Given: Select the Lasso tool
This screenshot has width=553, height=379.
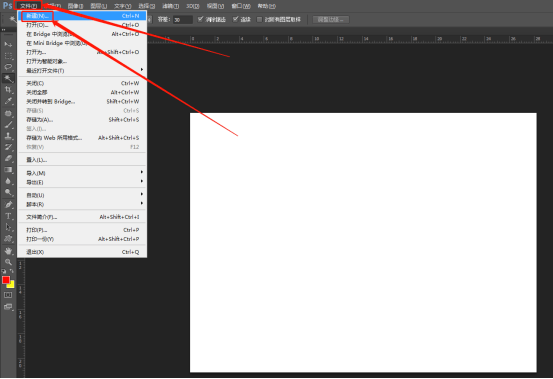Looking at the screenshot, I should pos(8,67).
